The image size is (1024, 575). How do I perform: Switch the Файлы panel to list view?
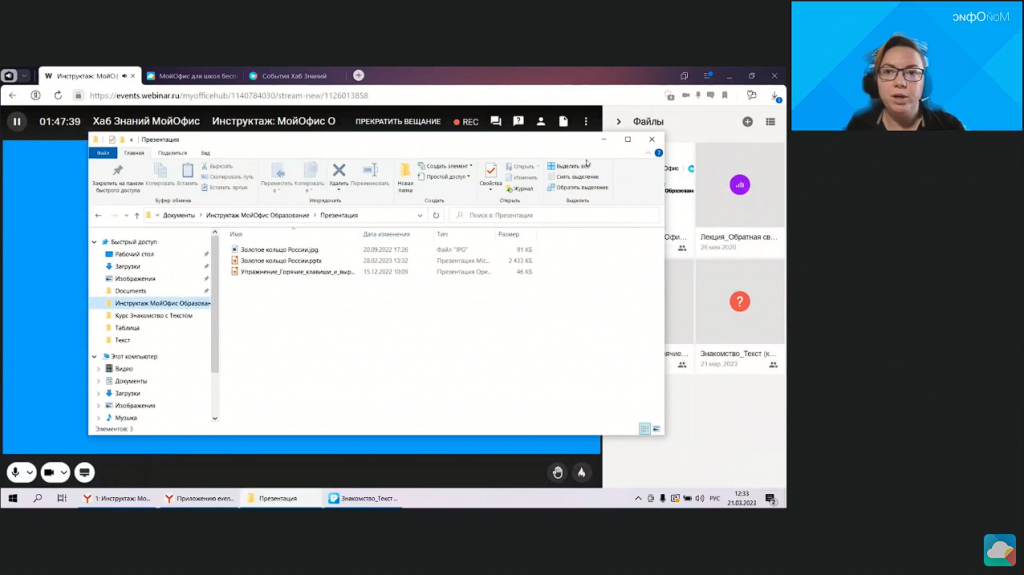pyautogui.click(x=771, y=122)
